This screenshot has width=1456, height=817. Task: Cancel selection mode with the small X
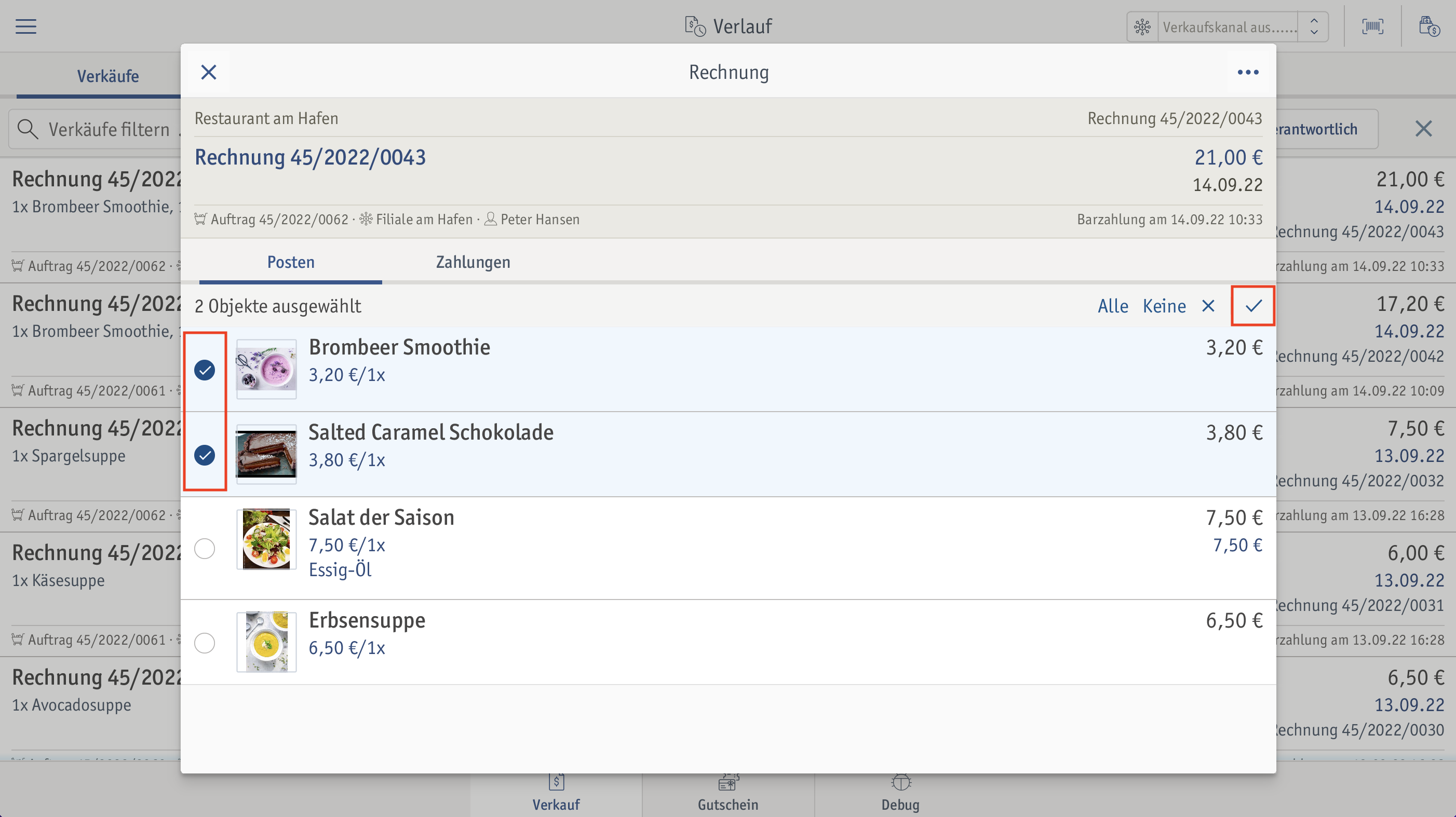point(1208,306)
